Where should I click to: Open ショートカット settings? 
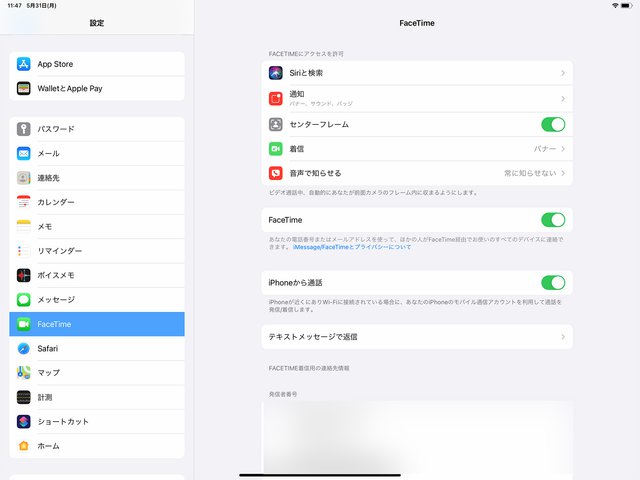click(97, 421)
